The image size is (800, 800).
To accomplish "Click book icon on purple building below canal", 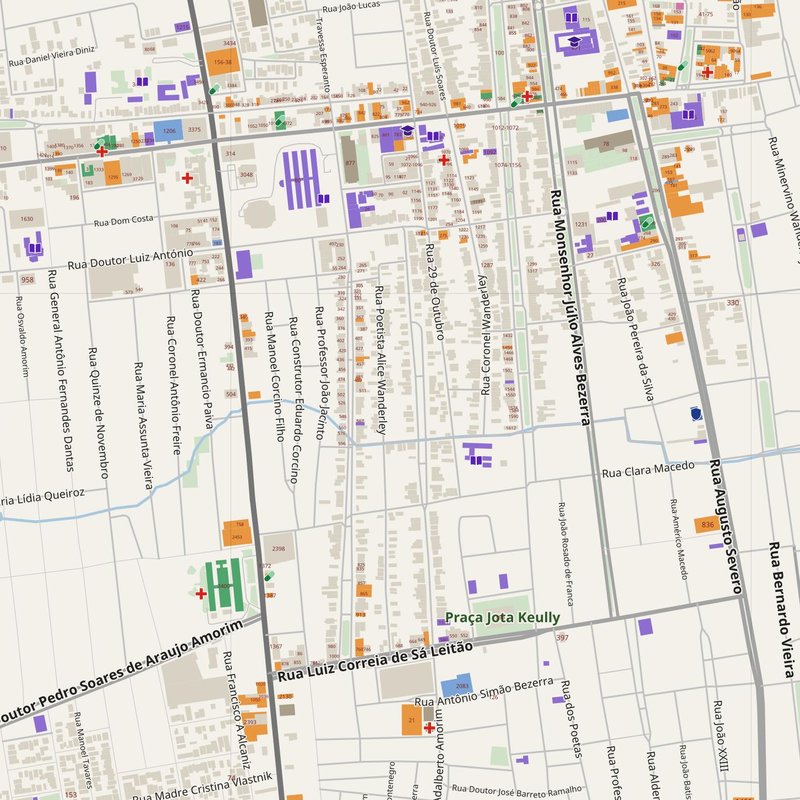I will tap(476, 460).
